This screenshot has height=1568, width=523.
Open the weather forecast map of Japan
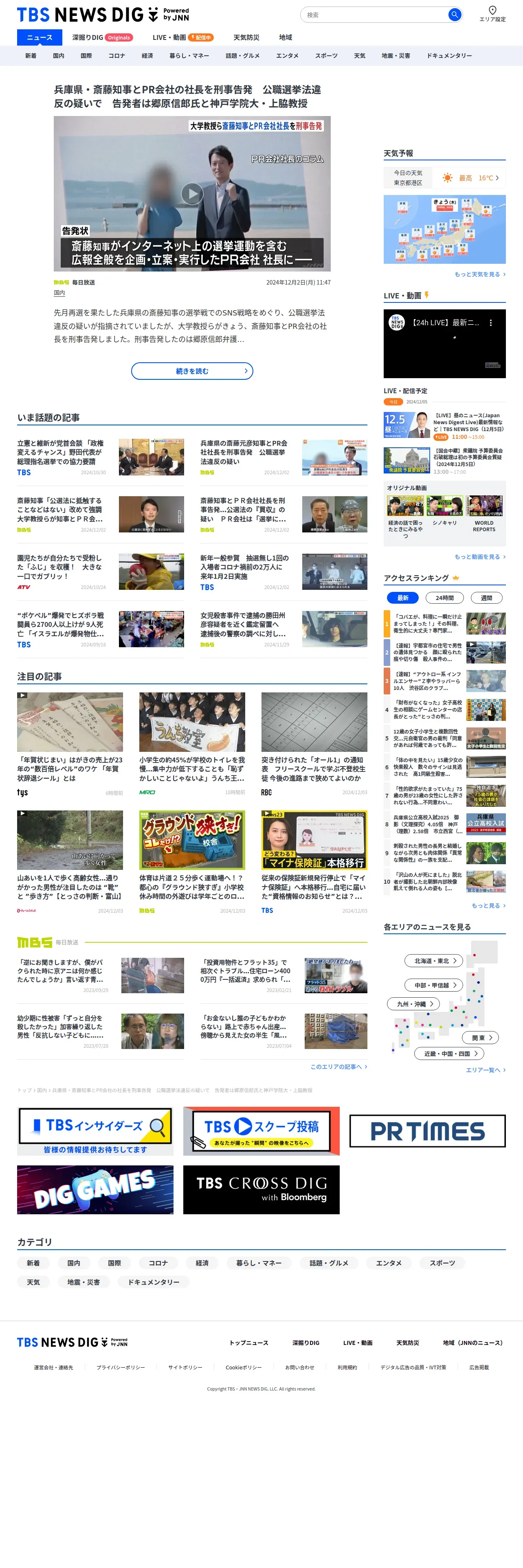click(444, 230)
